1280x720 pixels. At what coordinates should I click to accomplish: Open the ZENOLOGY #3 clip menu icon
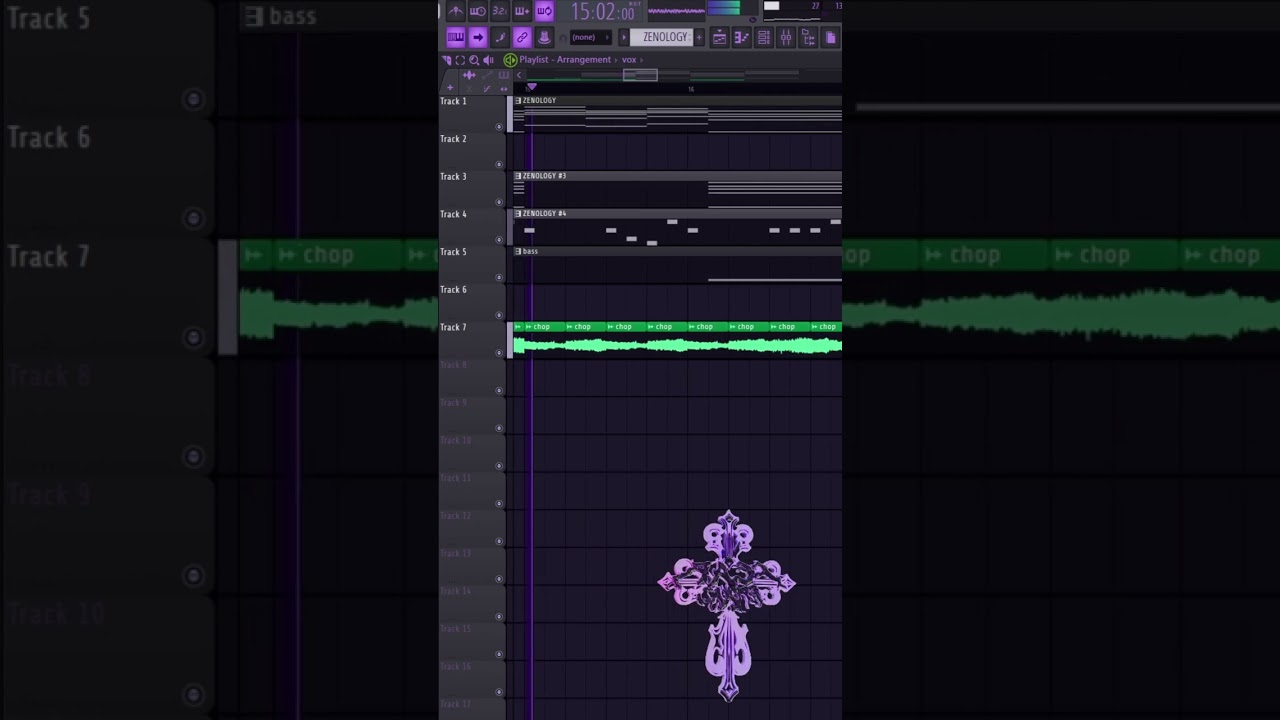click(x=518, y=176)
